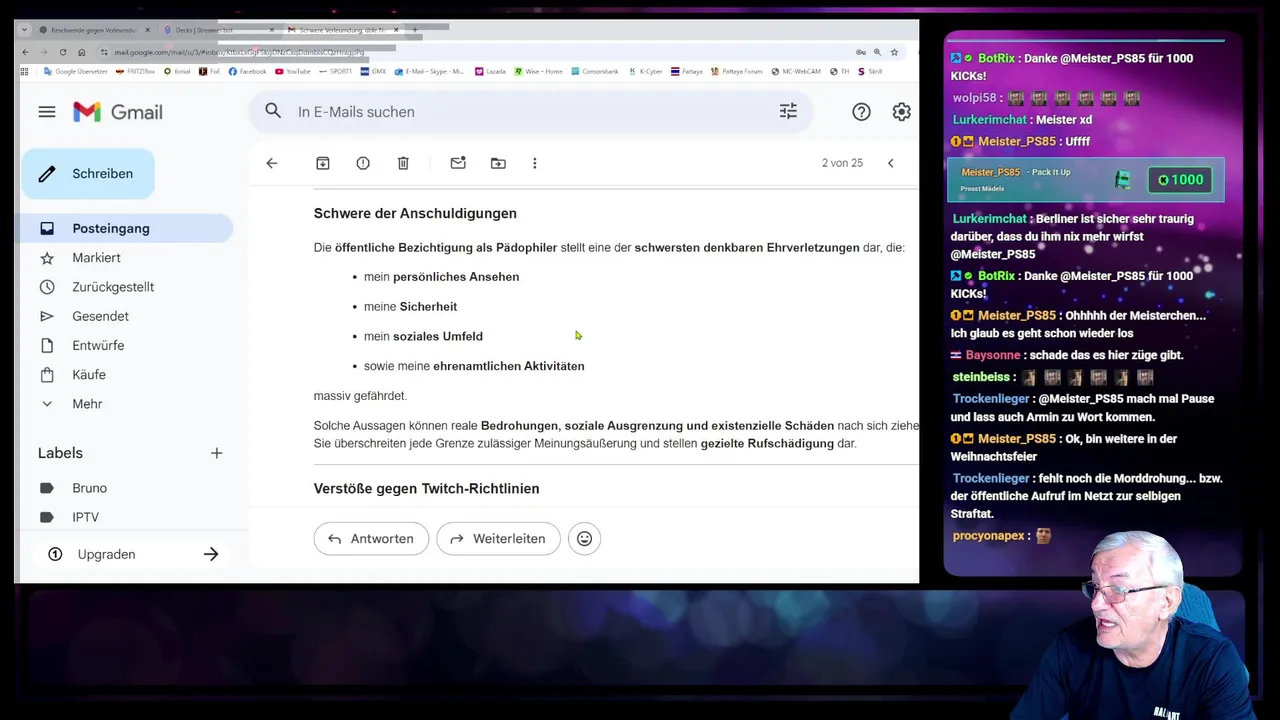This screenshot has height=720, width=1280.
Task: Open Gmail help question mark icon
Action: tap(861, 112)
